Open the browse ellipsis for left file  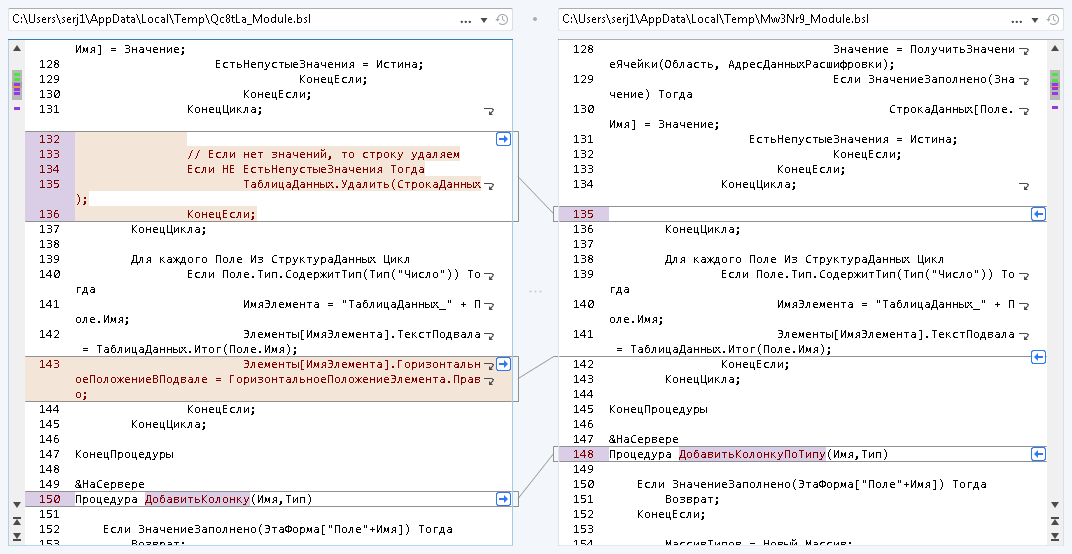click(466, 20)
